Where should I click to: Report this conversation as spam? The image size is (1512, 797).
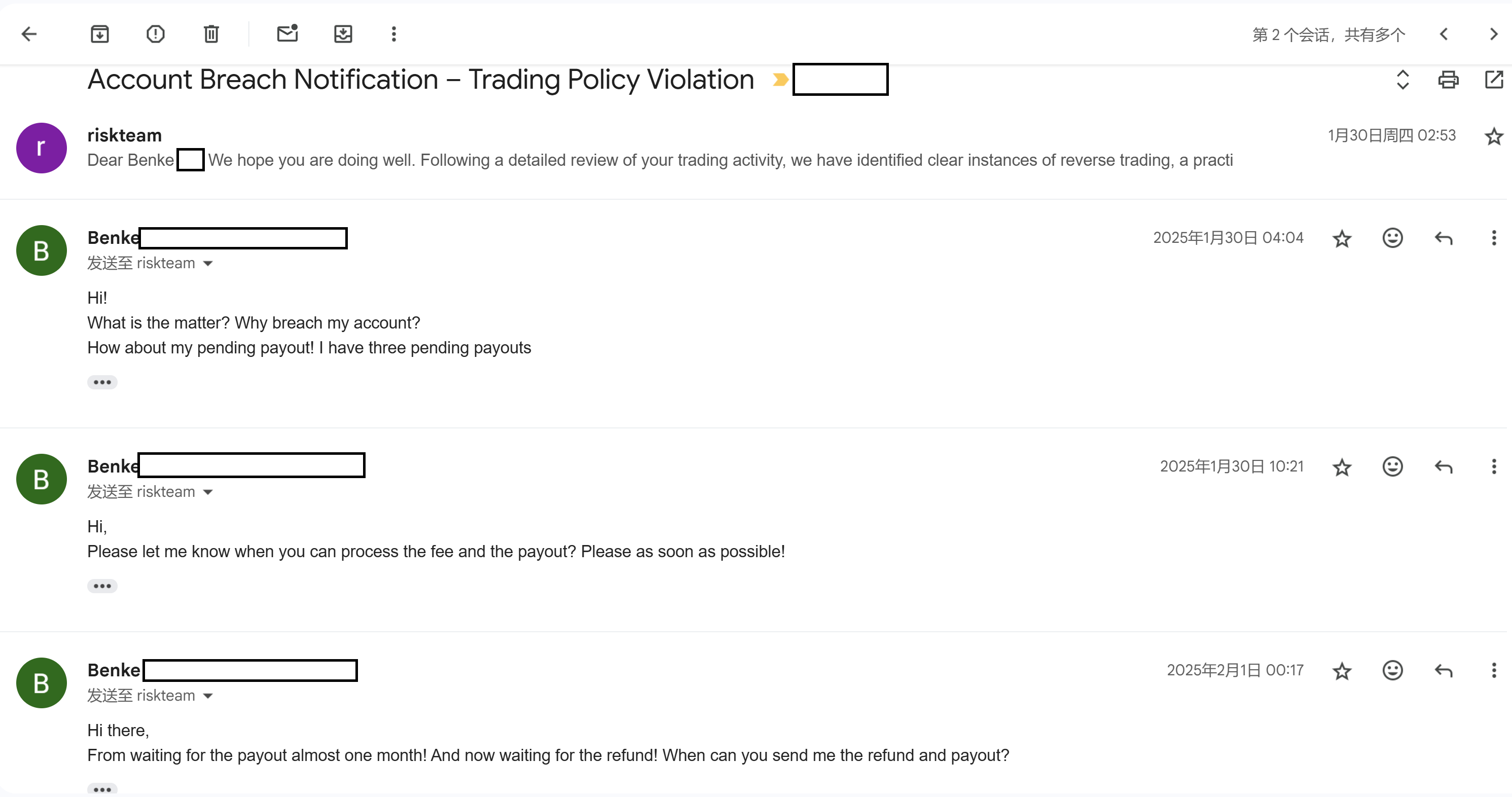(x=156, y=34)
